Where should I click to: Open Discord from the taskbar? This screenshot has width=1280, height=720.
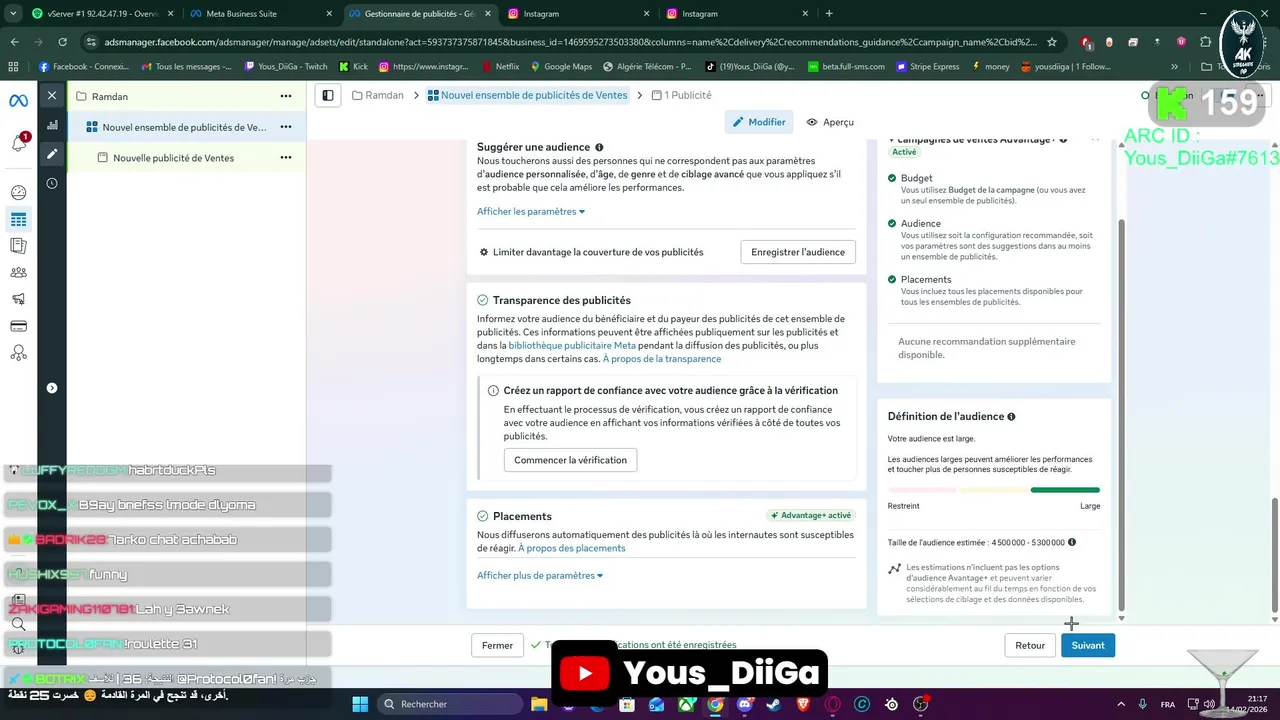point(745,704)
